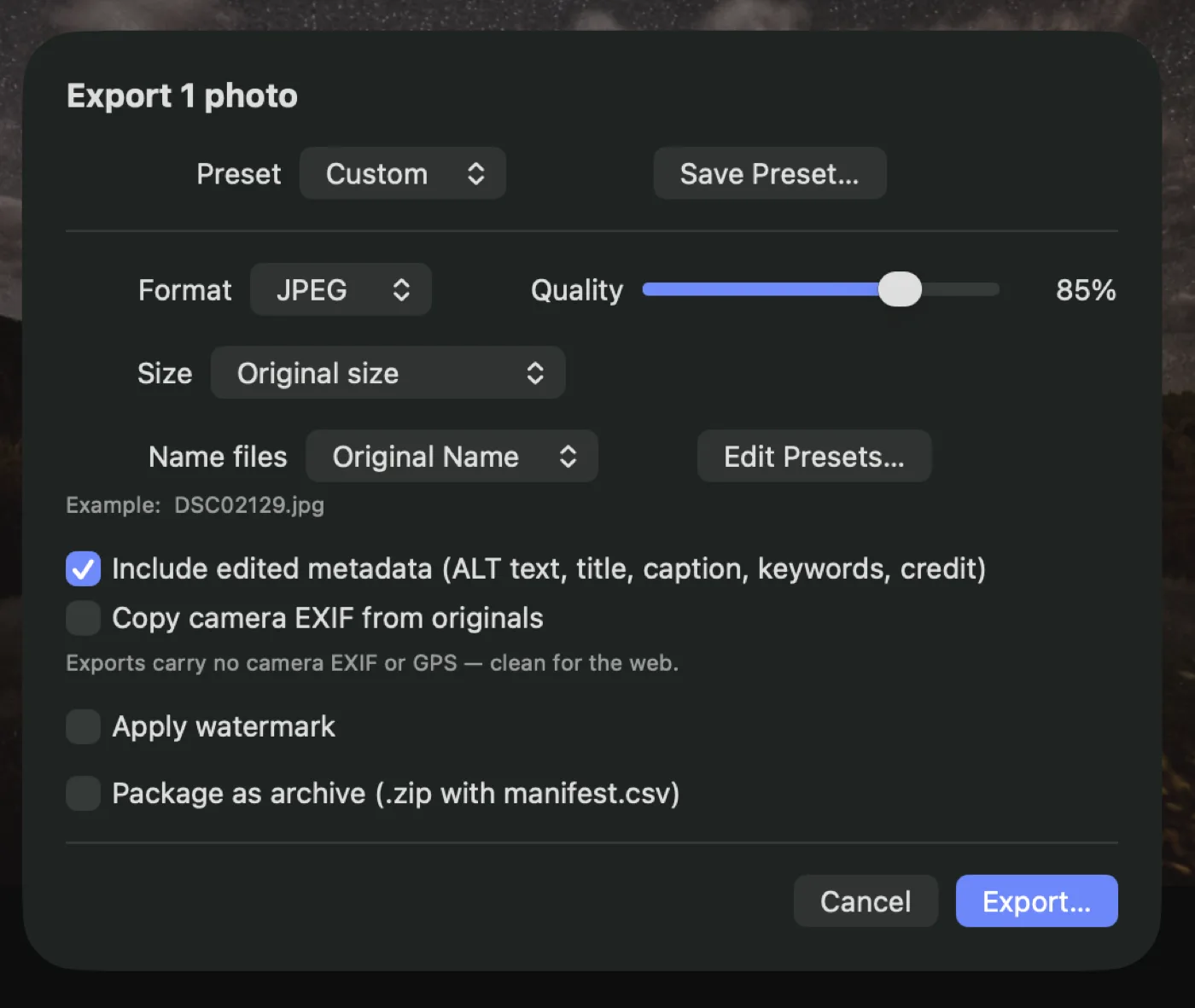Open the Name files dropdown showing Original Name
Viewport: 1195px width, 1008px height.
click(x=452, y=456)
